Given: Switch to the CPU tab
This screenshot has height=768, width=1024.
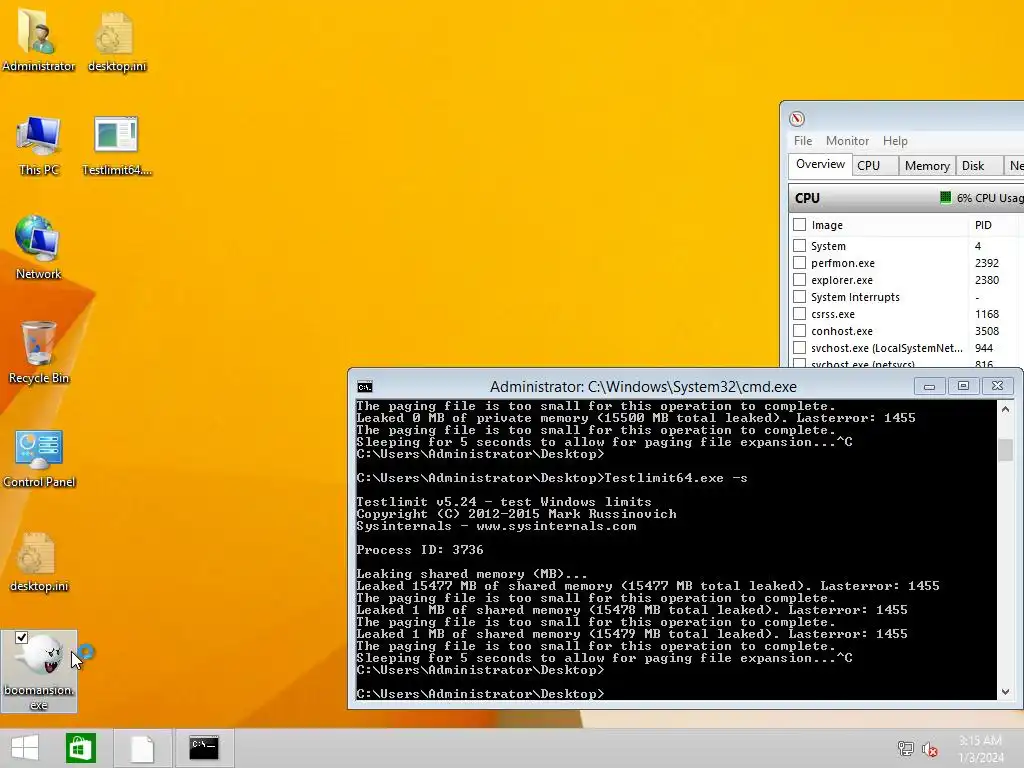Looking at the screenshot, I should pos(874,166).
